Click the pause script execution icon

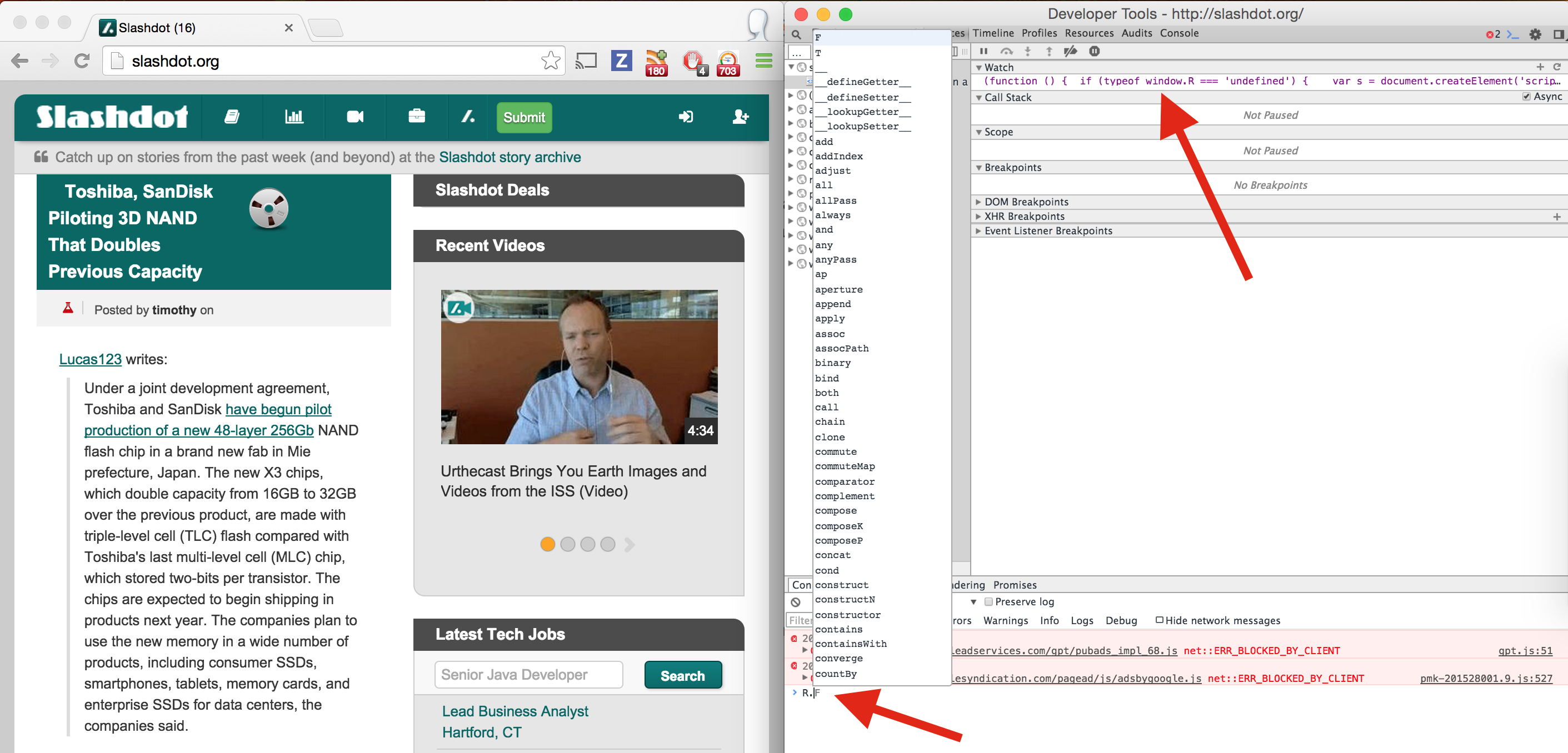(x=983, y=51)
